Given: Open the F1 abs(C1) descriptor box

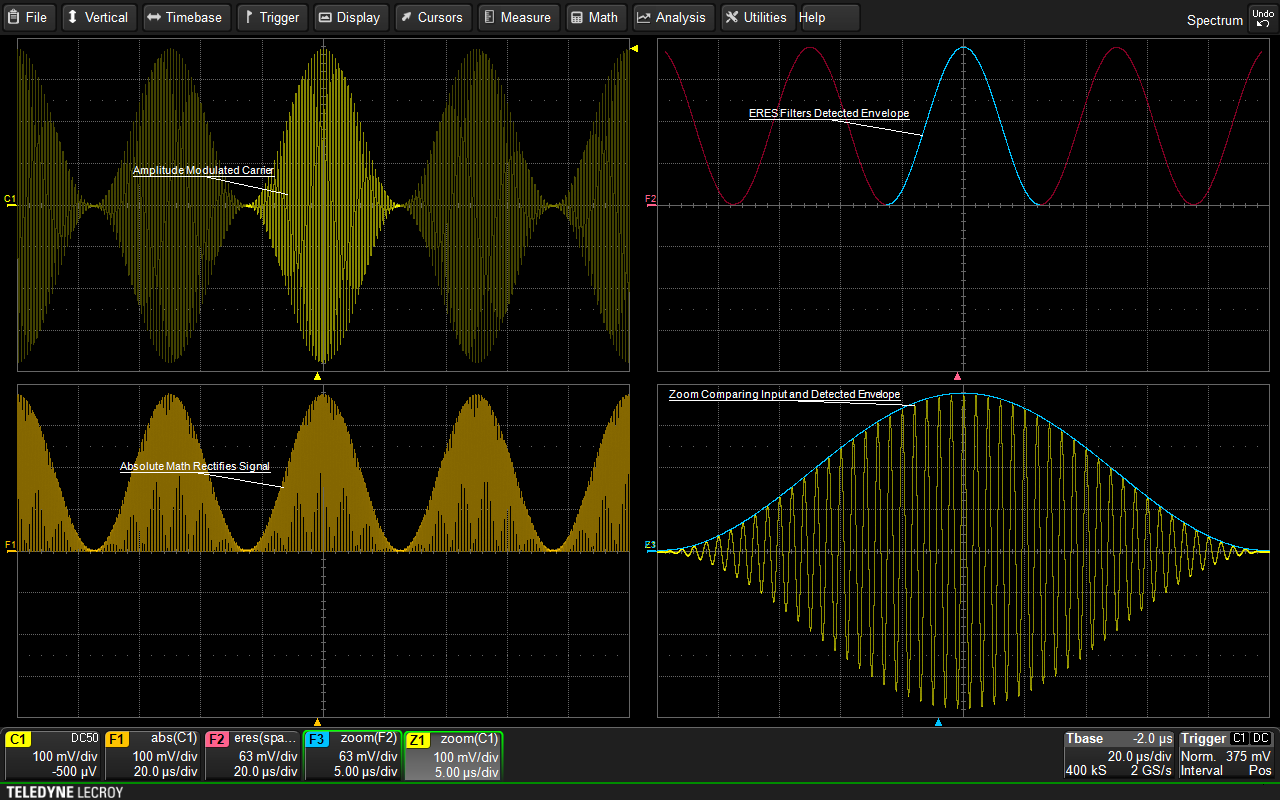Looking at the screenshot, I should point(152,755).
